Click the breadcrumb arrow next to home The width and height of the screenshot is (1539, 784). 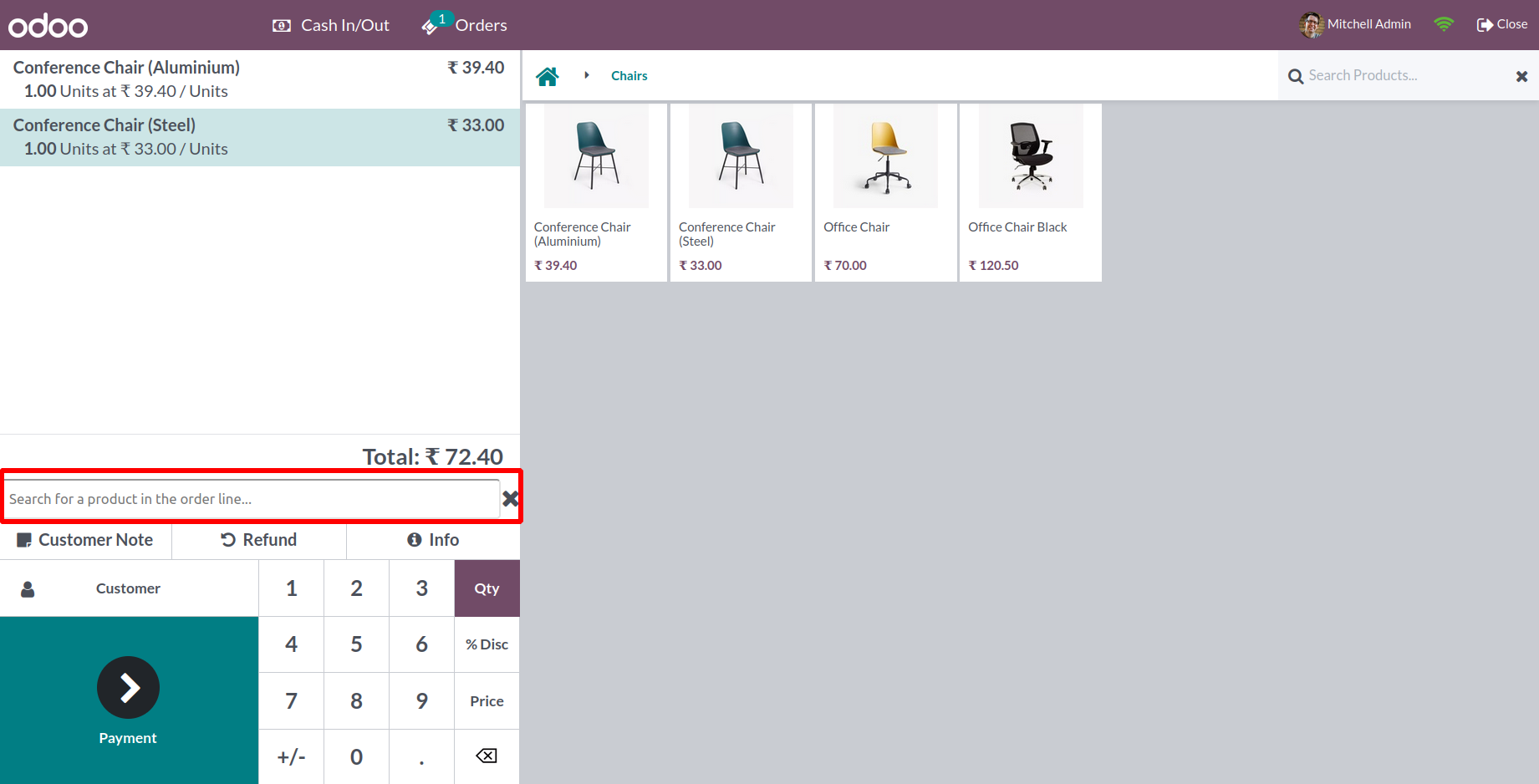(587, 75)
